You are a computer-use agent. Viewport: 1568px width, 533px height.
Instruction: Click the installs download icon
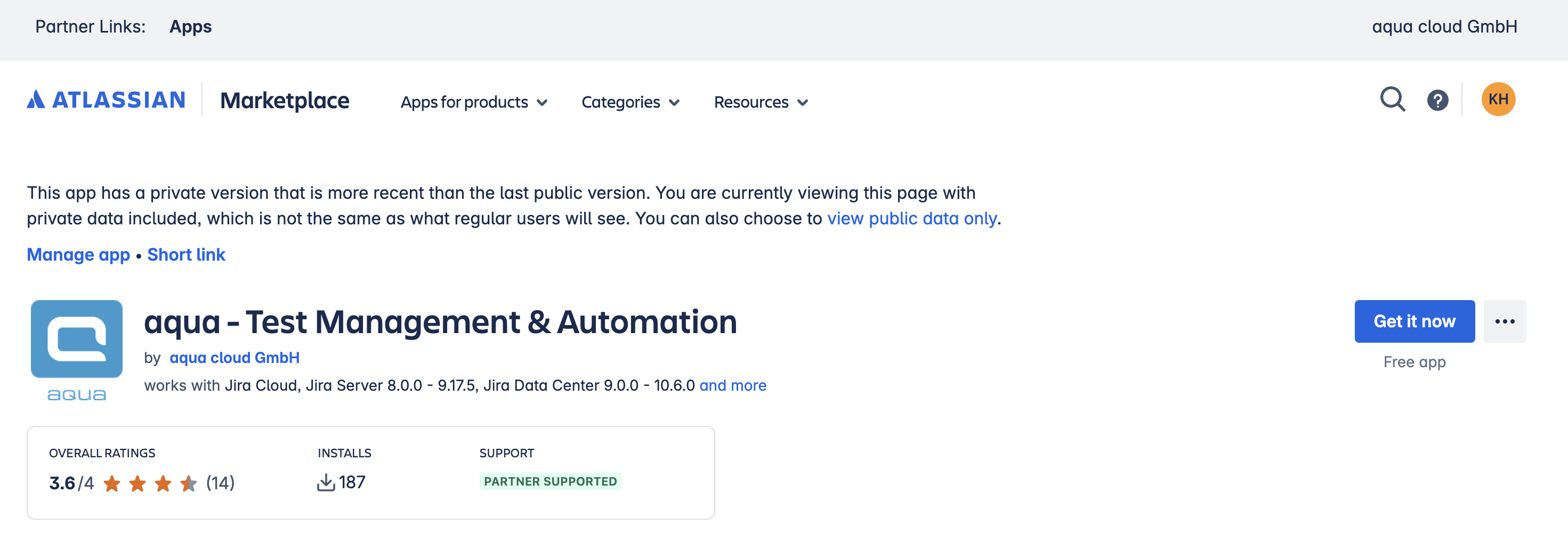tap(326, 482)
